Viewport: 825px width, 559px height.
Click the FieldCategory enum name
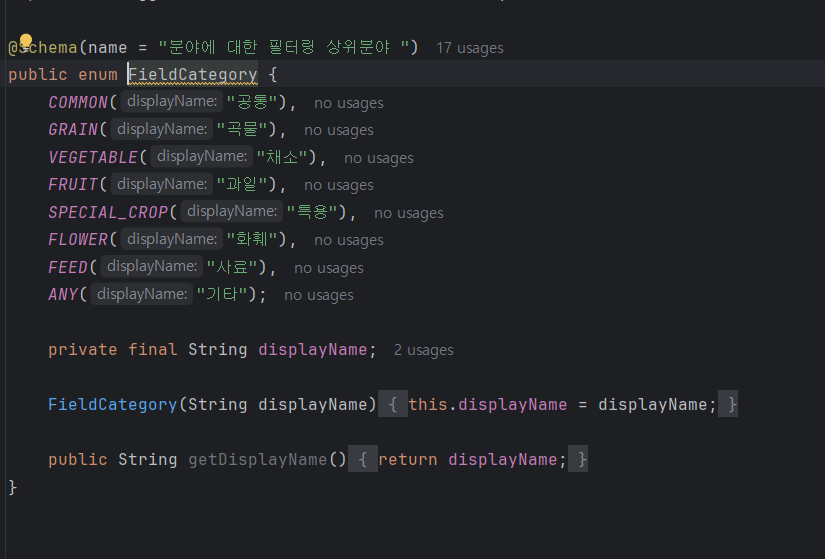coord(193,75)
